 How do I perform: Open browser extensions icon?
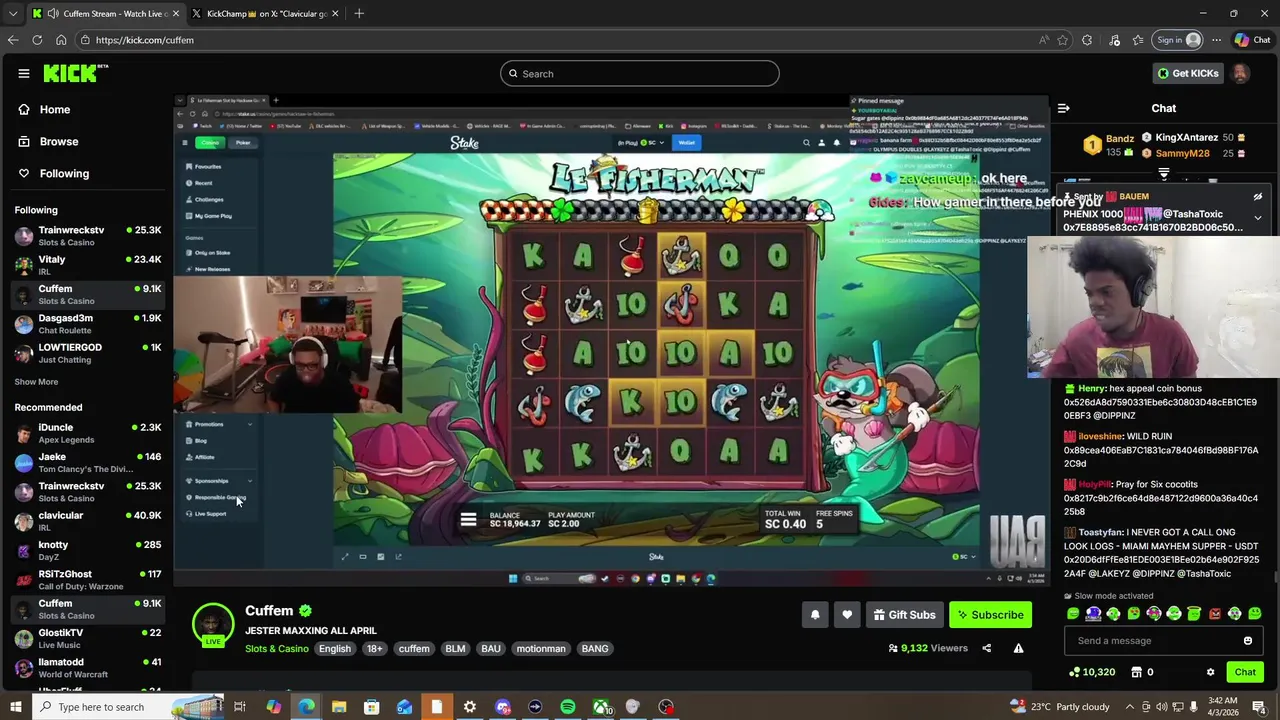click(1087, 40)
